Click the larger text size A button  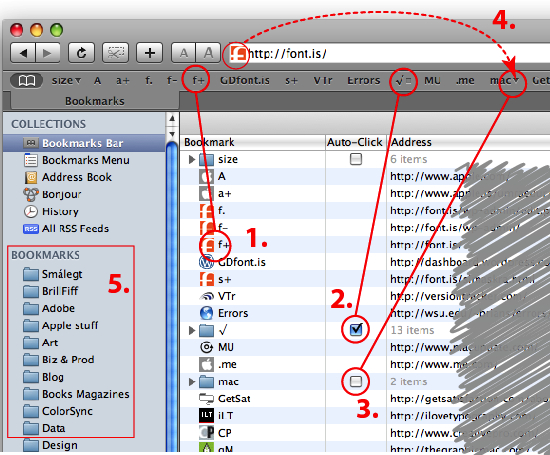(x=208, y=53)
